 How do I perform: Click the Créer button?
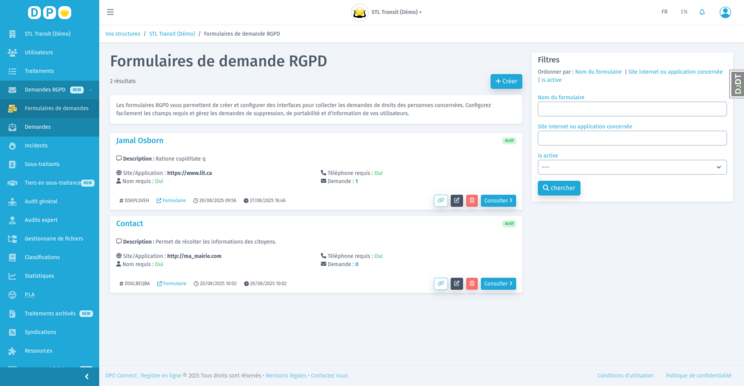pyautogui.click(x=506, y=81)
